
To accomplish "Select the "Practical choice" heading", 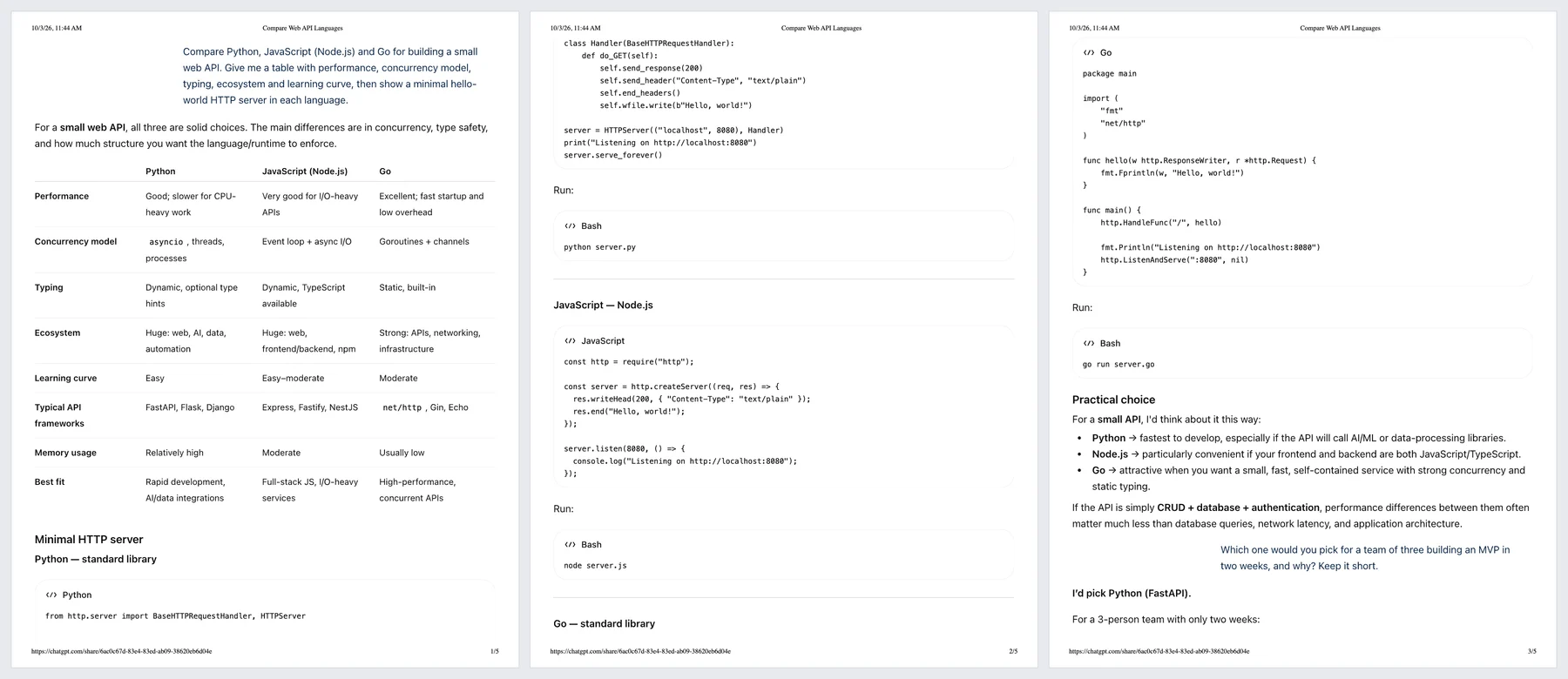I will 1113,400.
